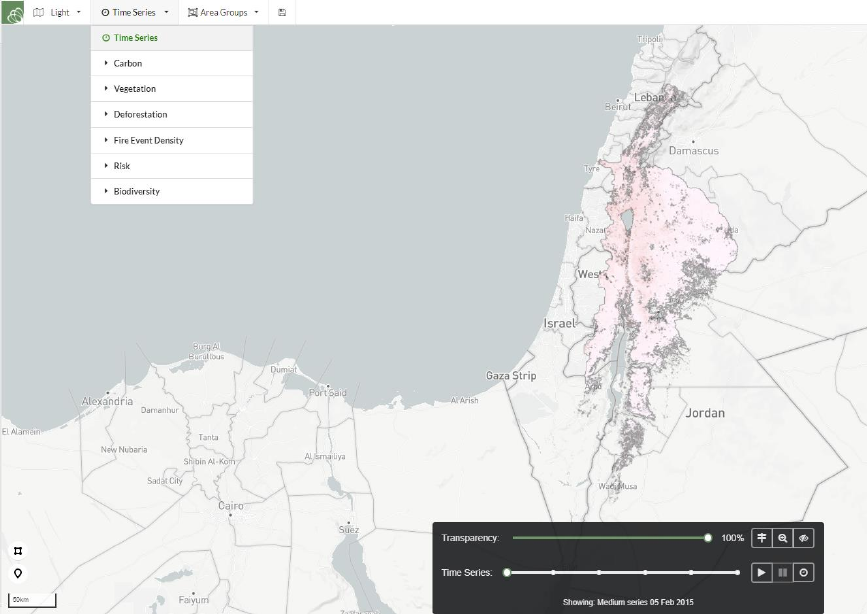Viewport: 867px width, 614px height.
Task: Click the Transparency slider green track
Action: pos(608,538)
